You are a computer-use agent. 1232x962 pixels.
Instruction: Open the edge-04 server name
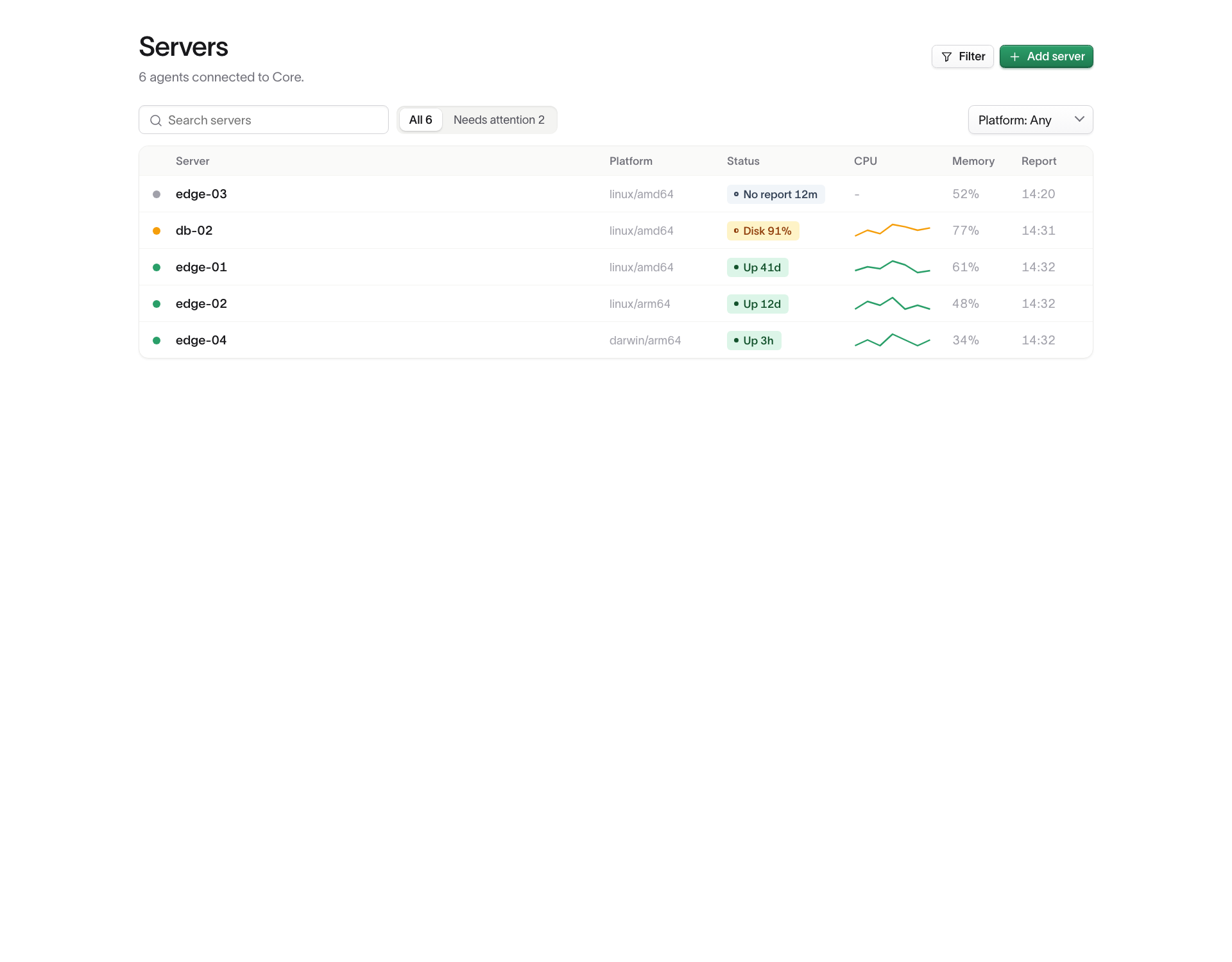(201, 341)
